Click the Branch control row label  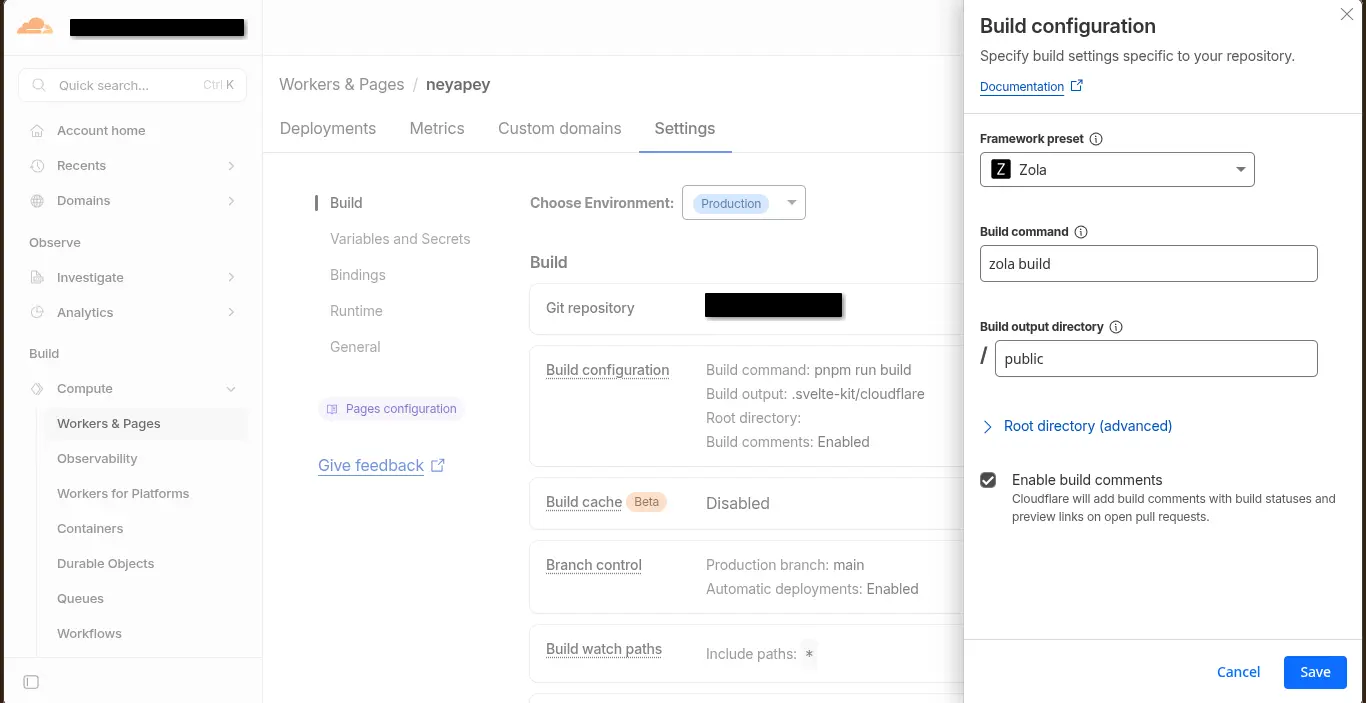(594, 565)
